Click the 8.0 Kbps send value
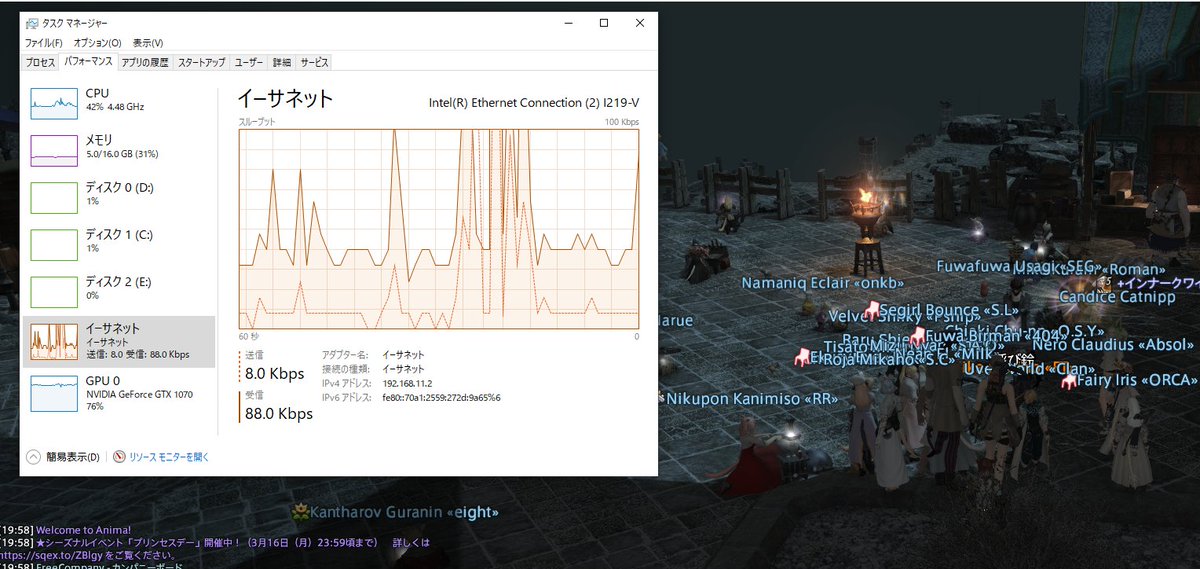The width and height of the screenshot is (1200, 569). (274, 374)
